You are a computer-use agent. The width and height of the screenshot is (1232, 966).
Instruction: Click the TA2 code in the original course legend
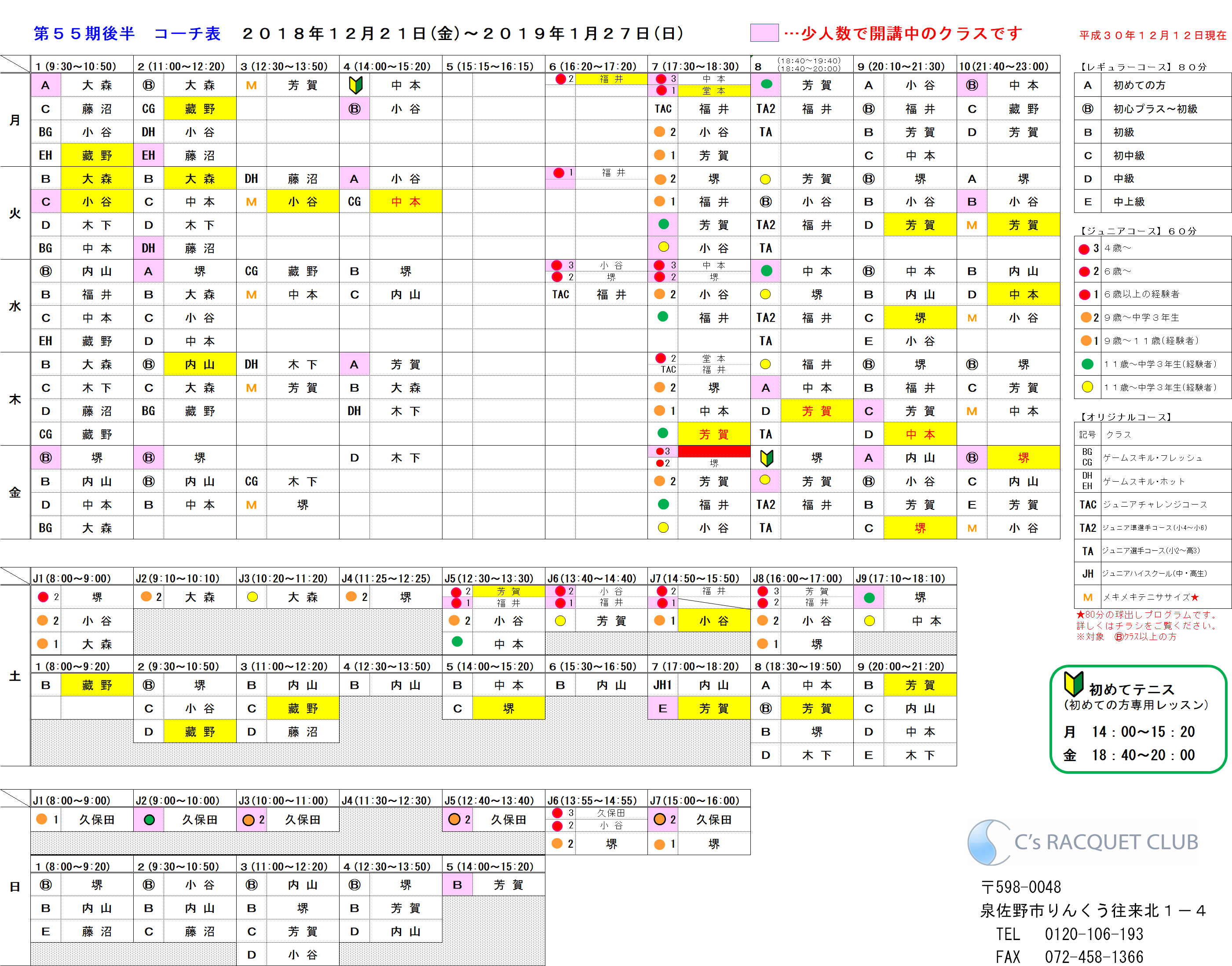click(x=1087, y=528)
